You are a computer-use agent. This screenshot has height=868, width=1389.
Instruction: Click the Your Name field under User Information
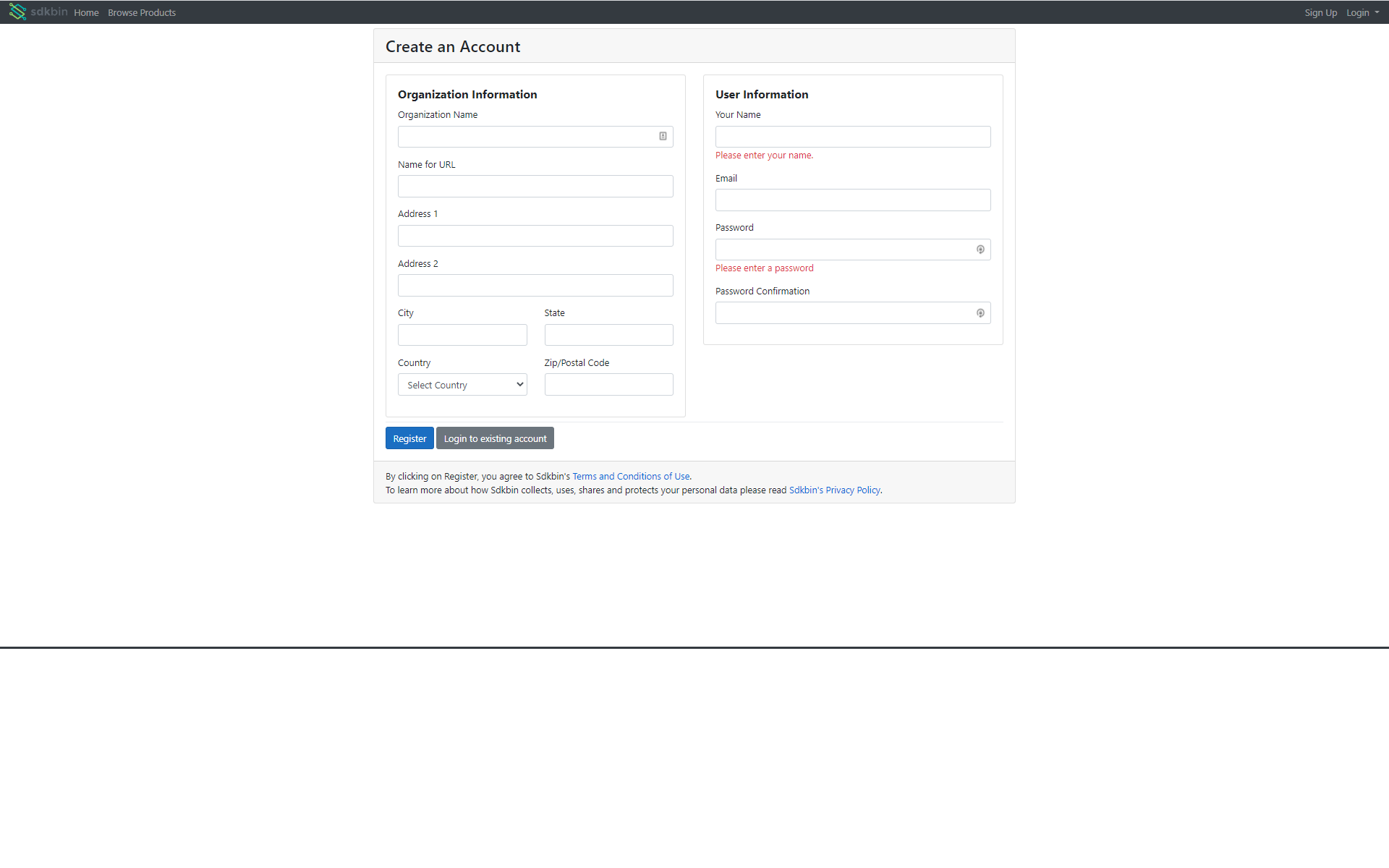tap(852, 136)
